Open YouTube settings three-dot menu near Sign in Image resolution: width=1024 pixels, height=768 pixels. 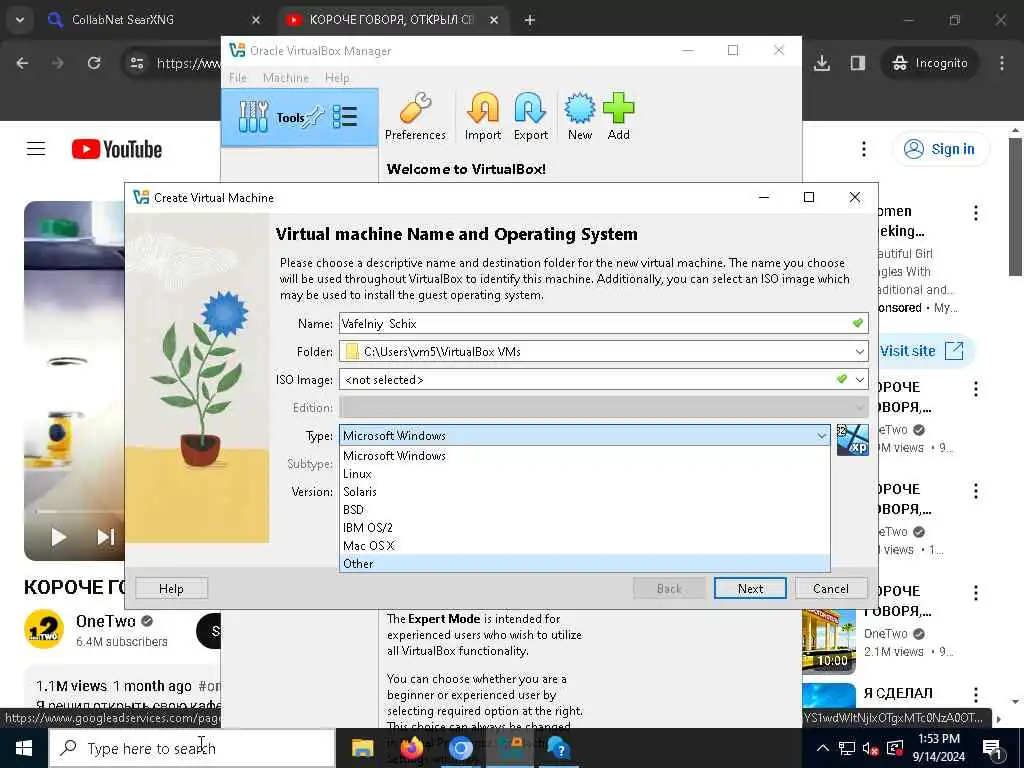(863, 149)
